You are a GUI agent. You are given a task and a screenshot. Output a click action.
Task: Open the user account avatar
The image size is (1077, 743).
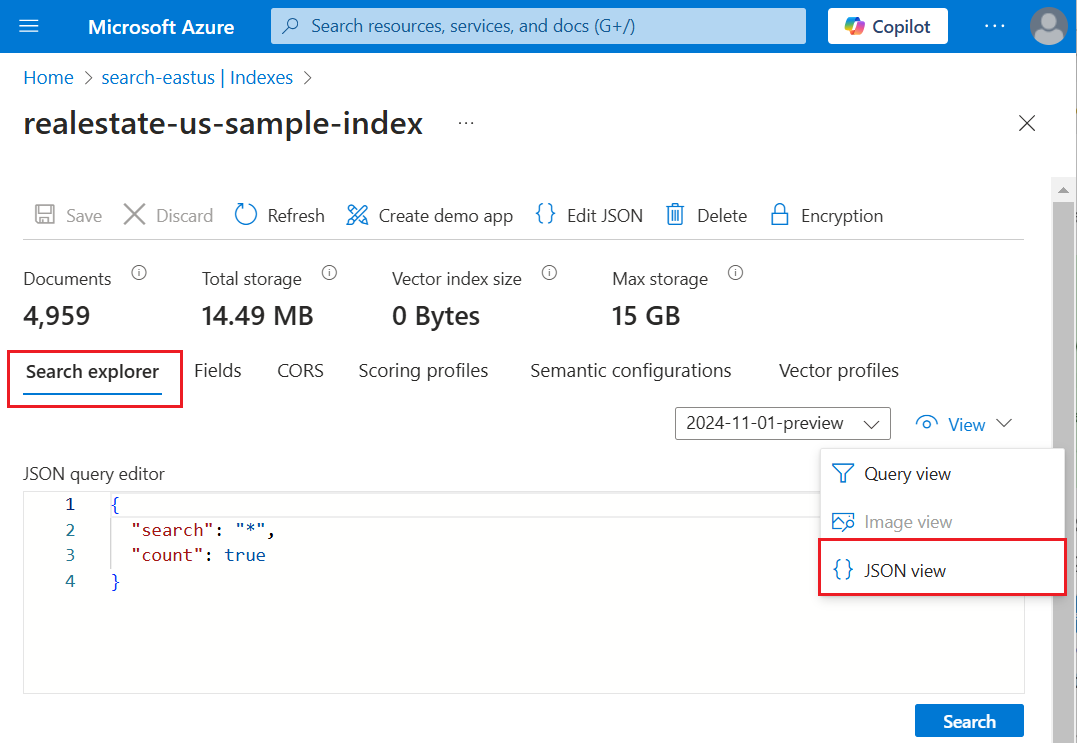click(1048, 26)
